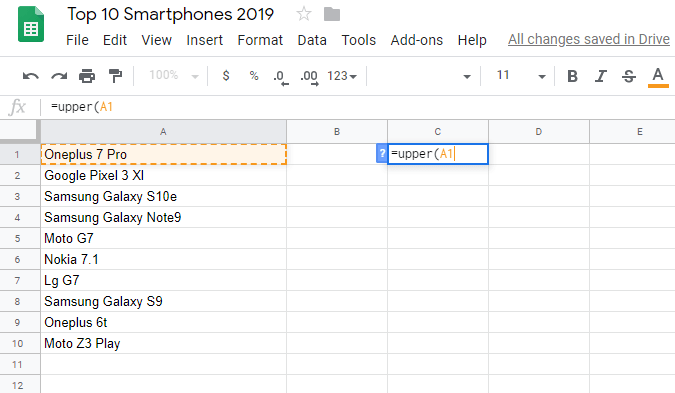This screenshot has height=393, width=675.
Task: Select column B header
Action: click(337, 132)
